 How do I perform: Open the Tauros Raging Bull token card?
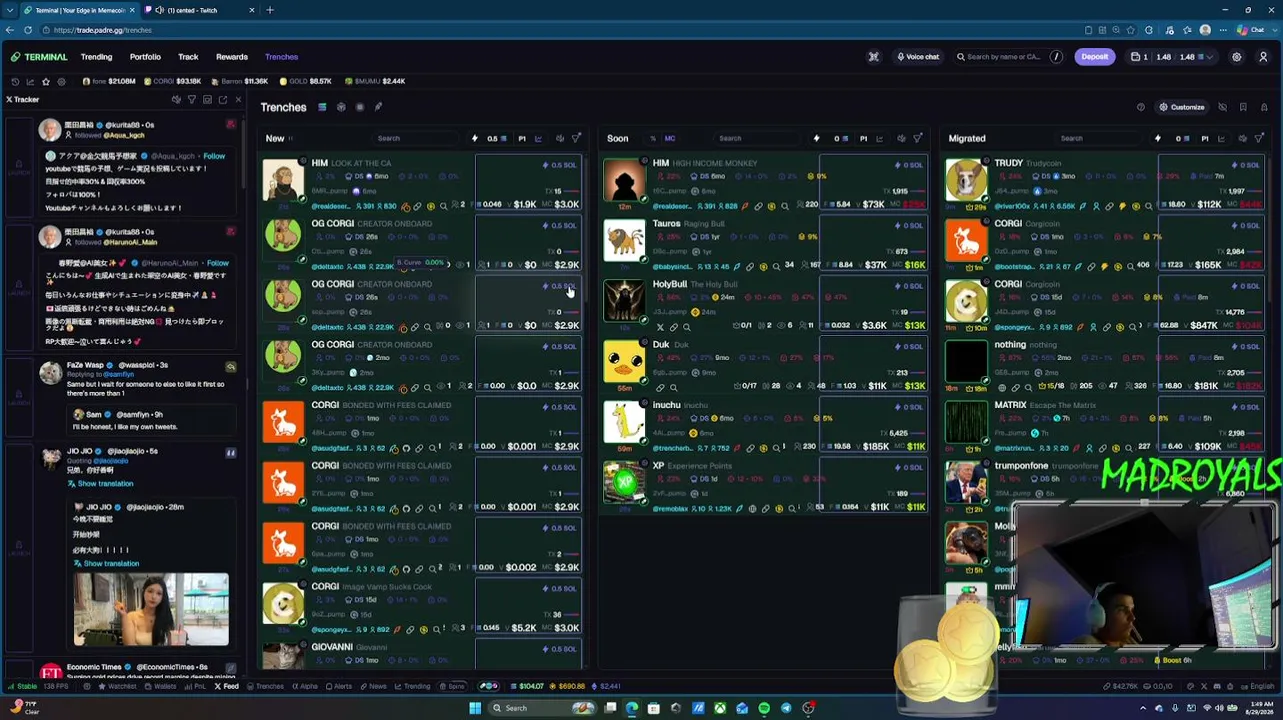(x=764, y=244)
